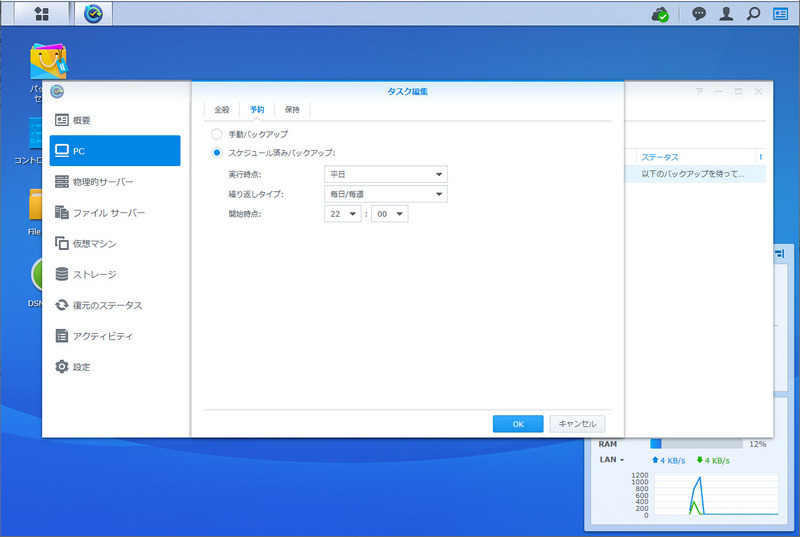The width and height of the screenshot is (800, 537).
Task: Select 手動バックアップ radio button
Action: (217, 134)
